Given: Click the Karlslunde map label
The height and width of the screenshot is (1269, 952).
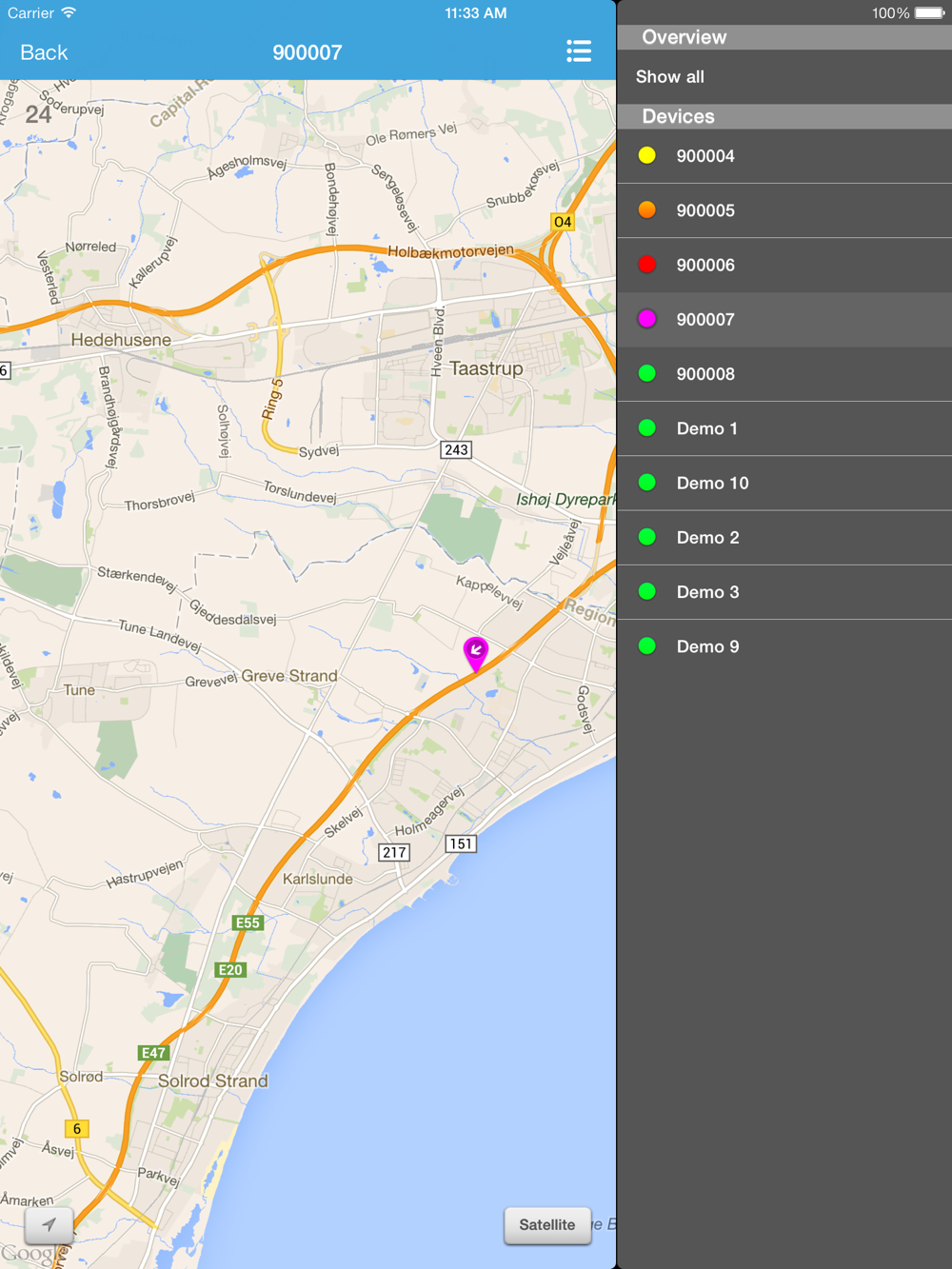Looking at the screenshot, I should 317,879.
